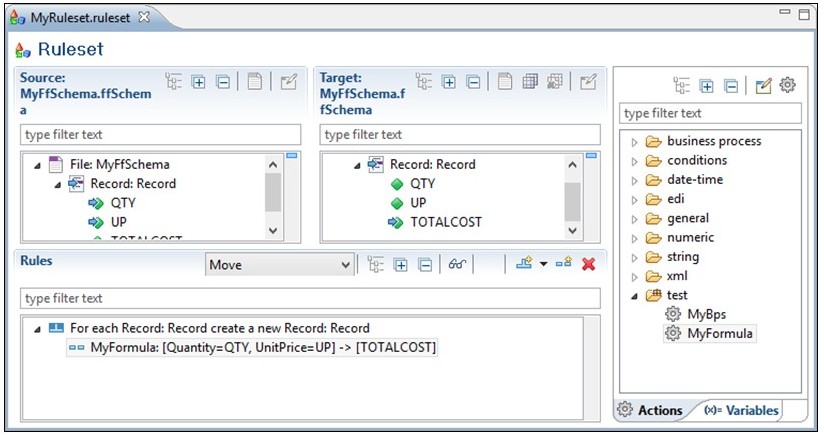Screen dimensions: 824x437
Task: Click the tree layout icon in Target toolbar
Action: [x=424, y=82]
